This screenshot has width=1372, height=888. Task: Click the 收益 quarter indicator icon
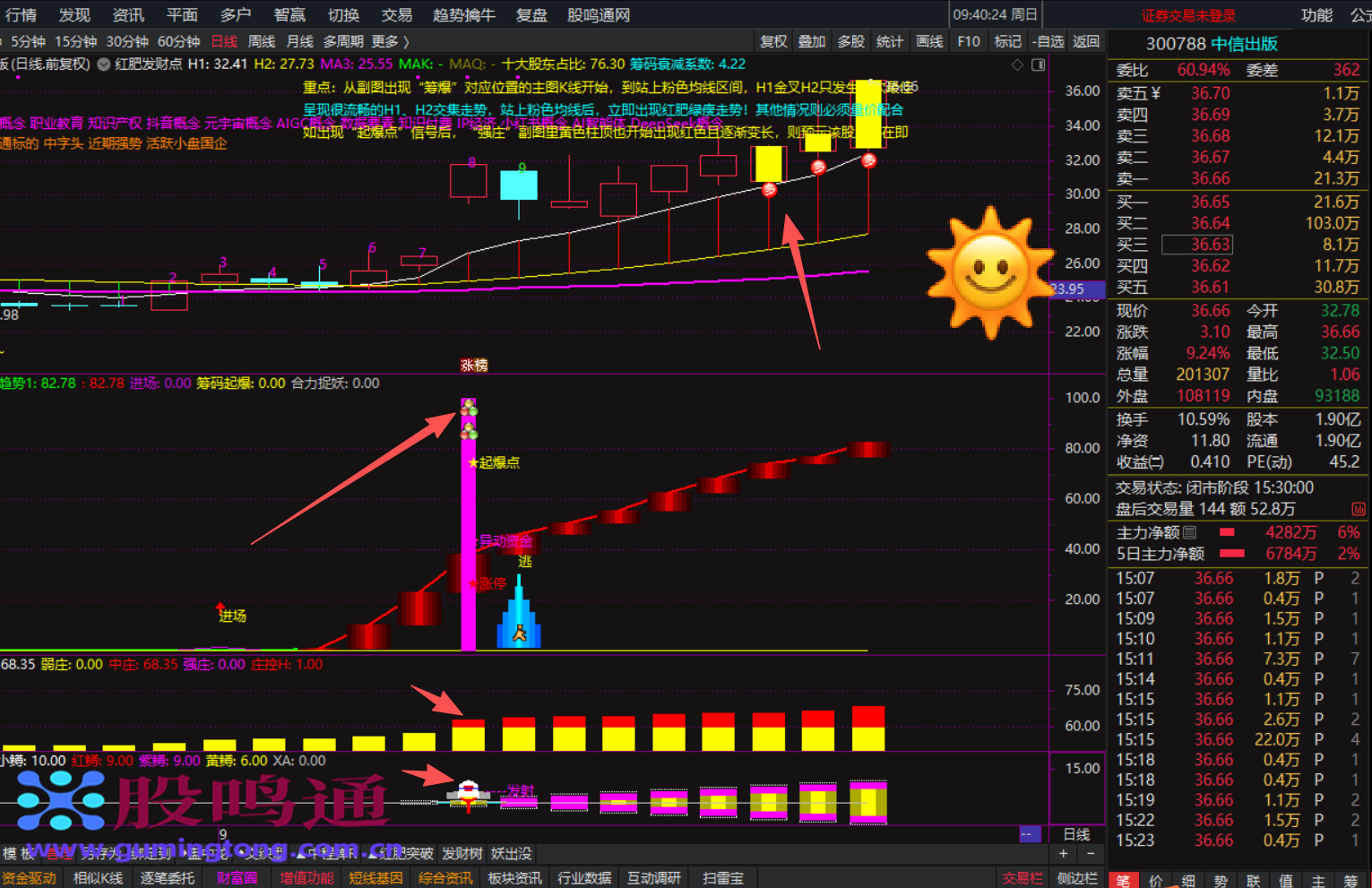point(1157,462)
